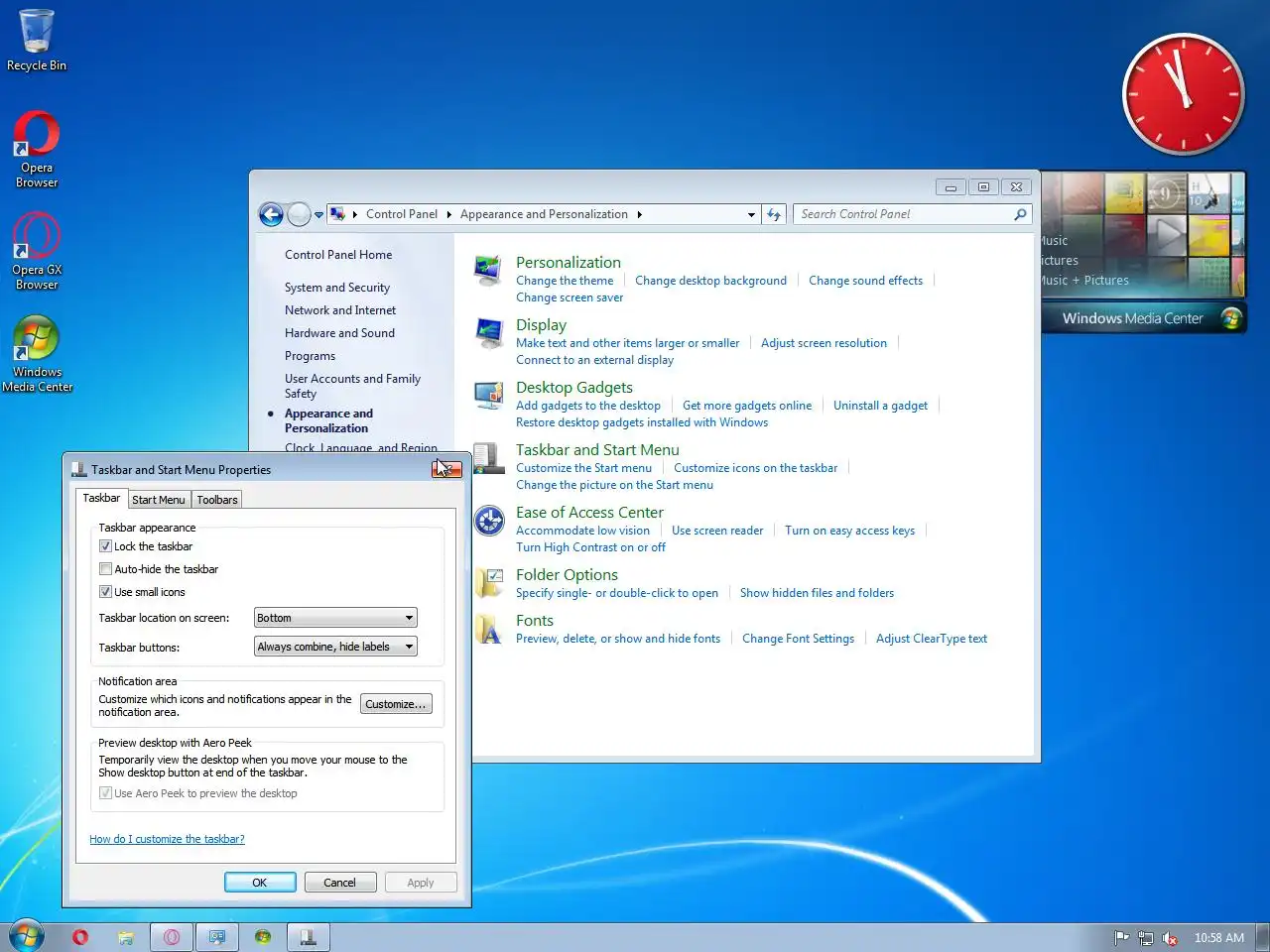
Task: Enable Auto-hide the taskbar
Action: 105,569
